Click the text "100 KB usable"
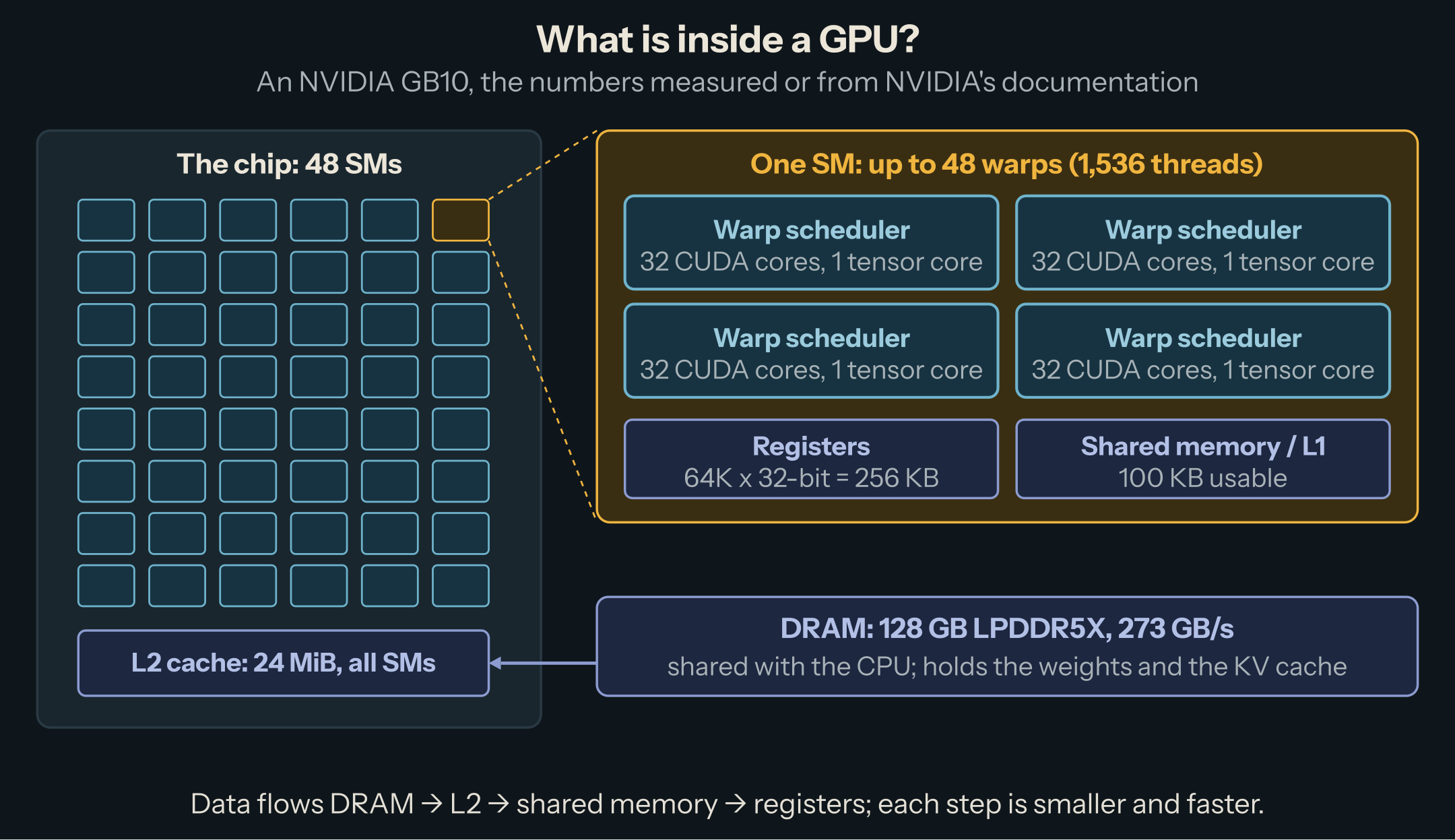 pyautogui.click(x=1203, y=478)
